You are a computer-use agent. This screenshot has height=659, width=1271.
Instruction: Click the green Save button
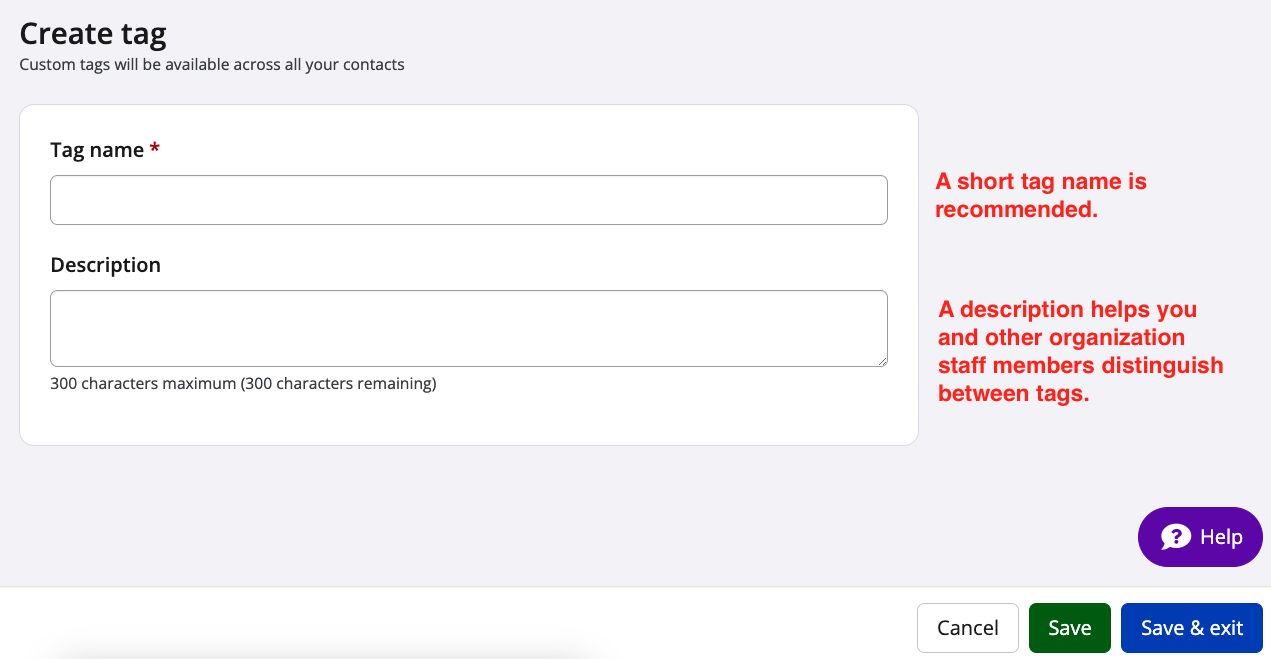[x=1069, y=628]
